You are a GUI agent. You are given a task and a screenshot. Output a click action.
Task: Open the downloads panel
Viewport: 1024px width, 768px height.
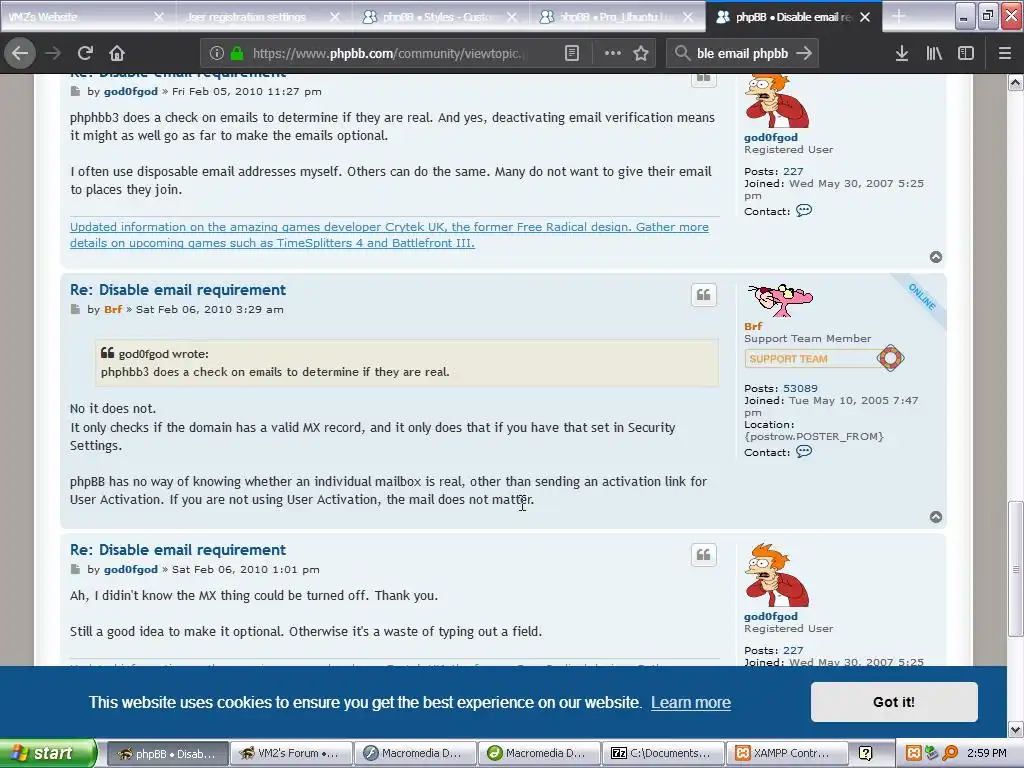tap(901, 53)
